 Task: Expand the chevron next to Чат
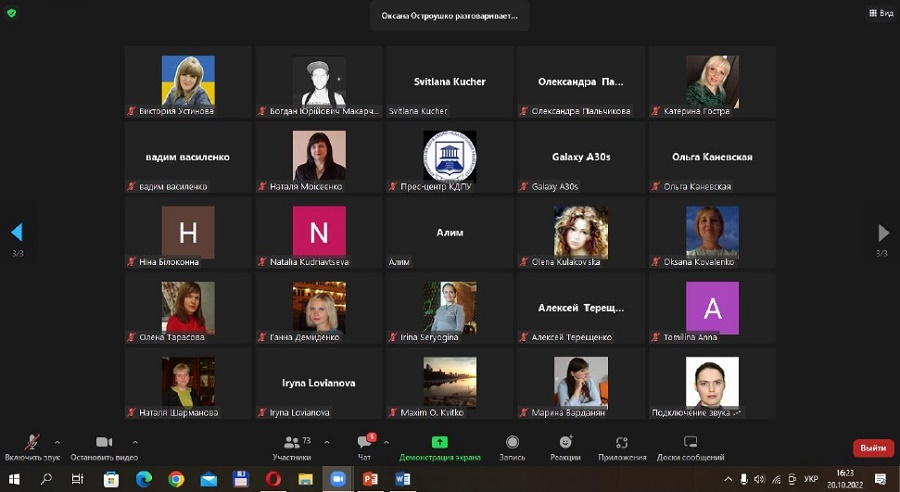click(x=386, y=441)
